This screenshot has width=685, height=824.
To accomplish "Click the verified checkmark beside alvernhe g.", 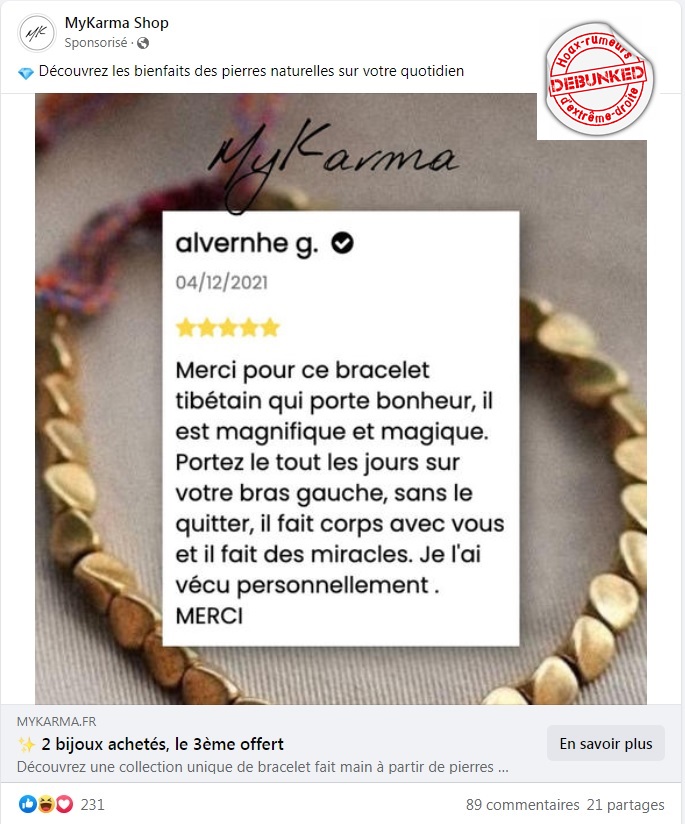I will click(x=342, y=243).
